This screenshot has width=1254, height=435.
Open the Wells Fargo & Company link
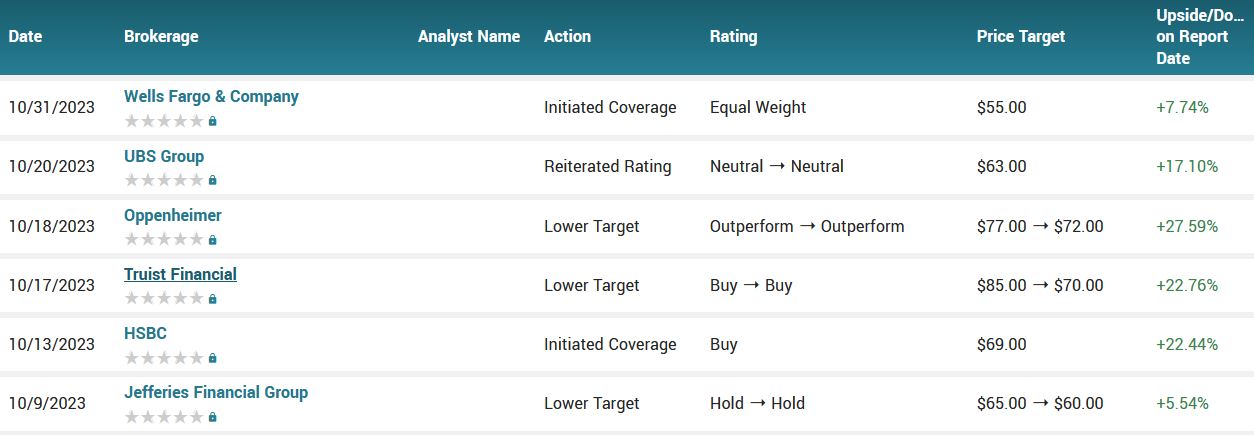(x=211, y=97)
